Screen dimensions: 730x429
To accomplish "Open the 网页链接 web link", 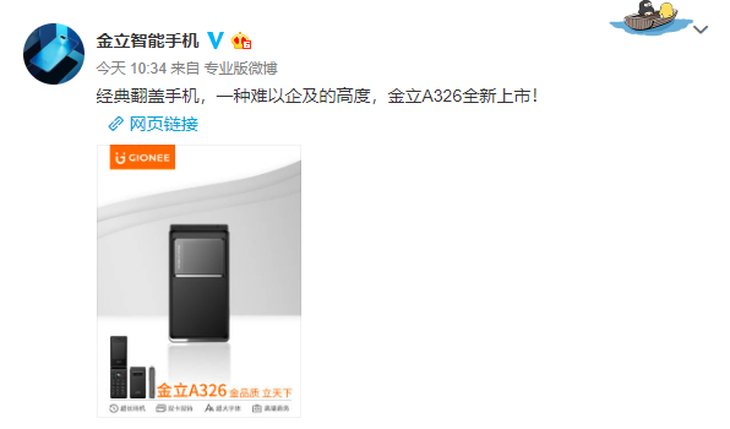I will tap(163, 124).
